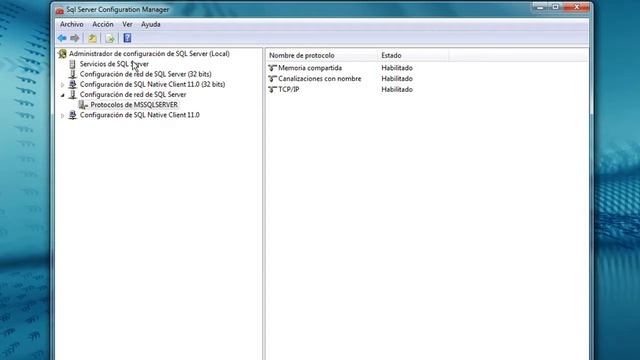The width and height of the screenshot is (640, 360).
Task: Sort by Nombre de protocolo column header
Action: 322,55
